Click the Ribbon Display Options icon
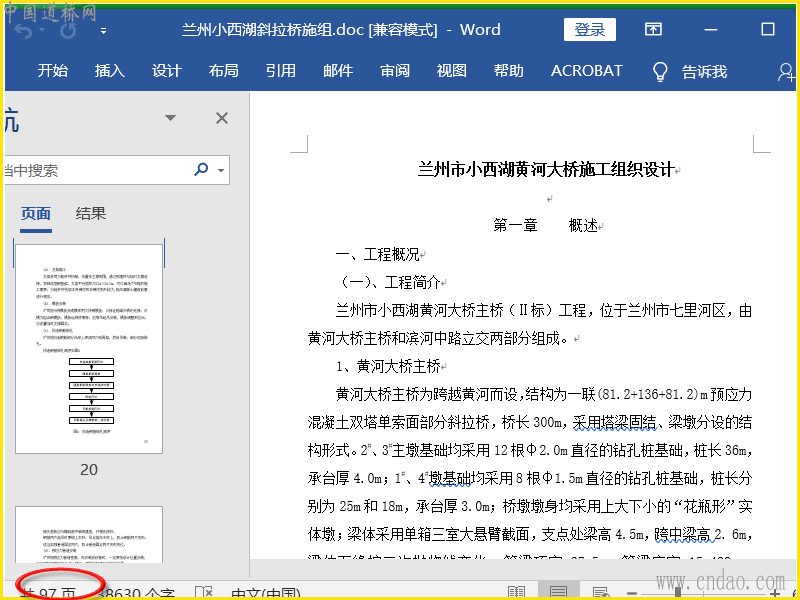This screenshot has width=800, height=600. click(653, 30)
